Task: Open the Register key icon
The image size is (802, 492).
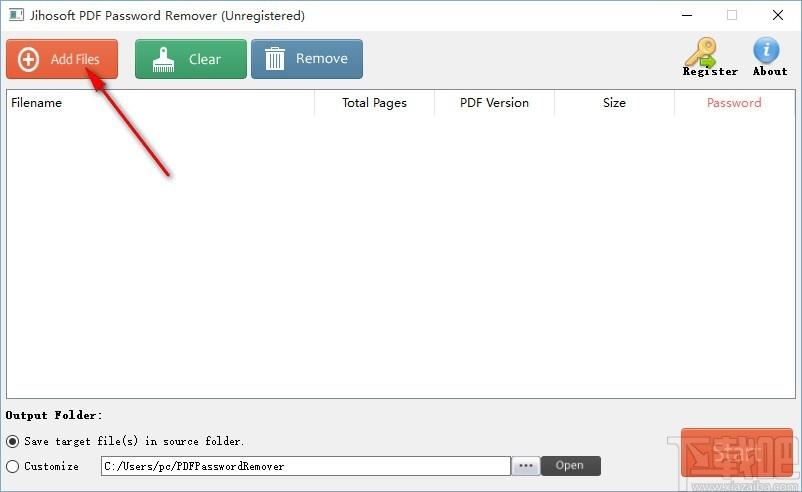Action: (709, 57)
